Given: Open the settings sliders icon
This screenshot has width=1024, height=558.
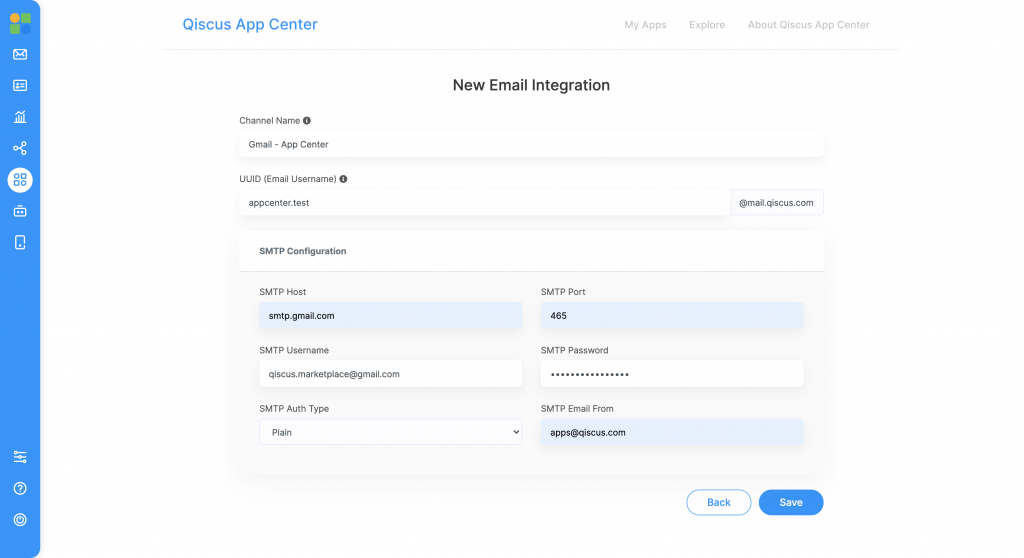Looking at the screenshot, I should (20, 457).
